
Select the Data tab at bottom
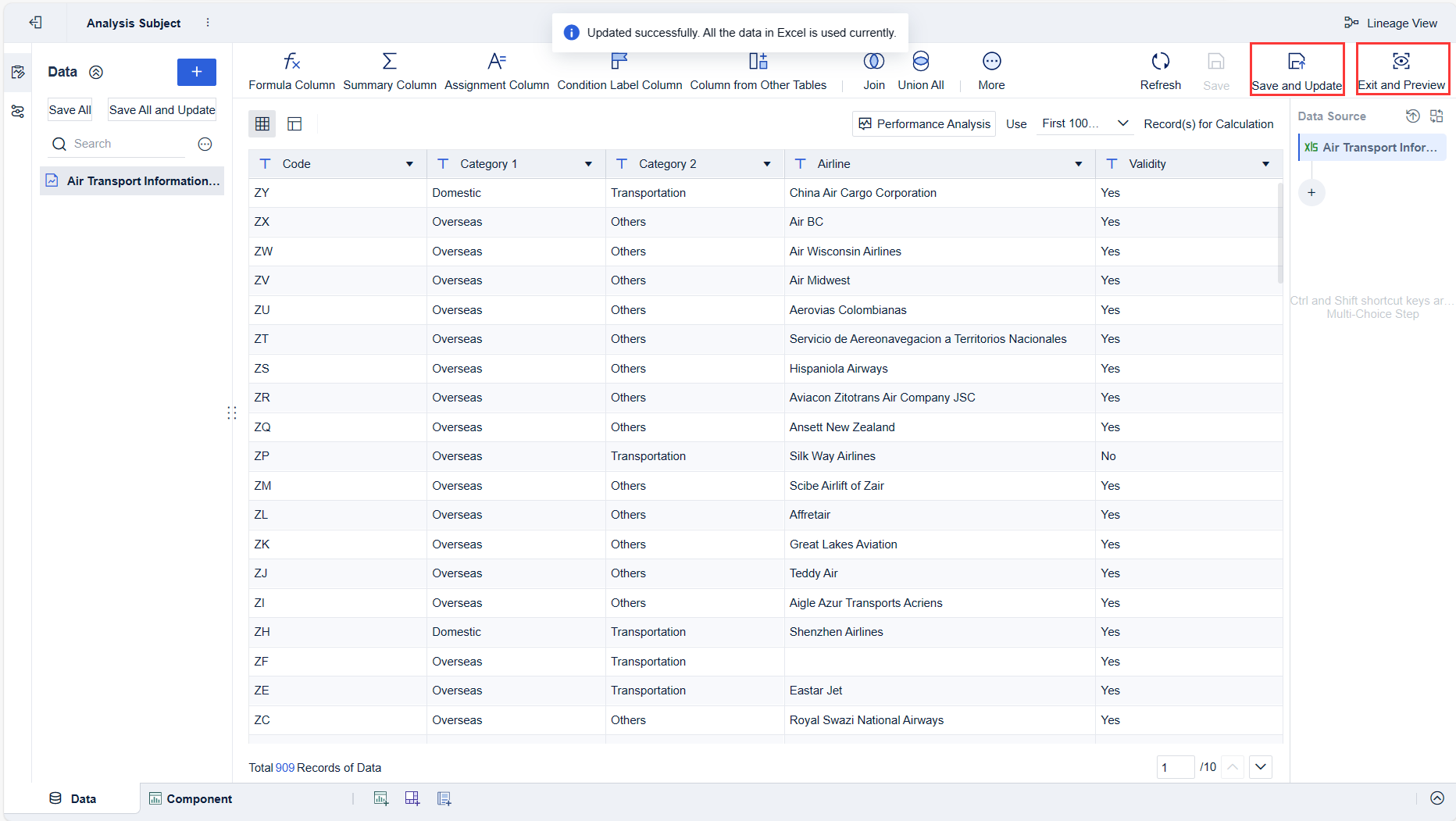[73, 798]
